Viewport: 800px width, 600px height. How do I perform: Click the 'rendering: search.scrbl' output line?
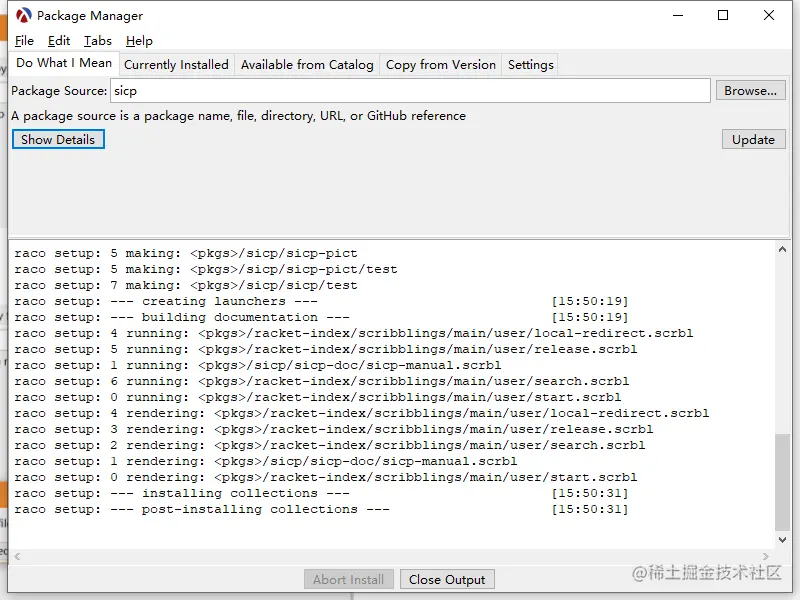pos(330,445)
